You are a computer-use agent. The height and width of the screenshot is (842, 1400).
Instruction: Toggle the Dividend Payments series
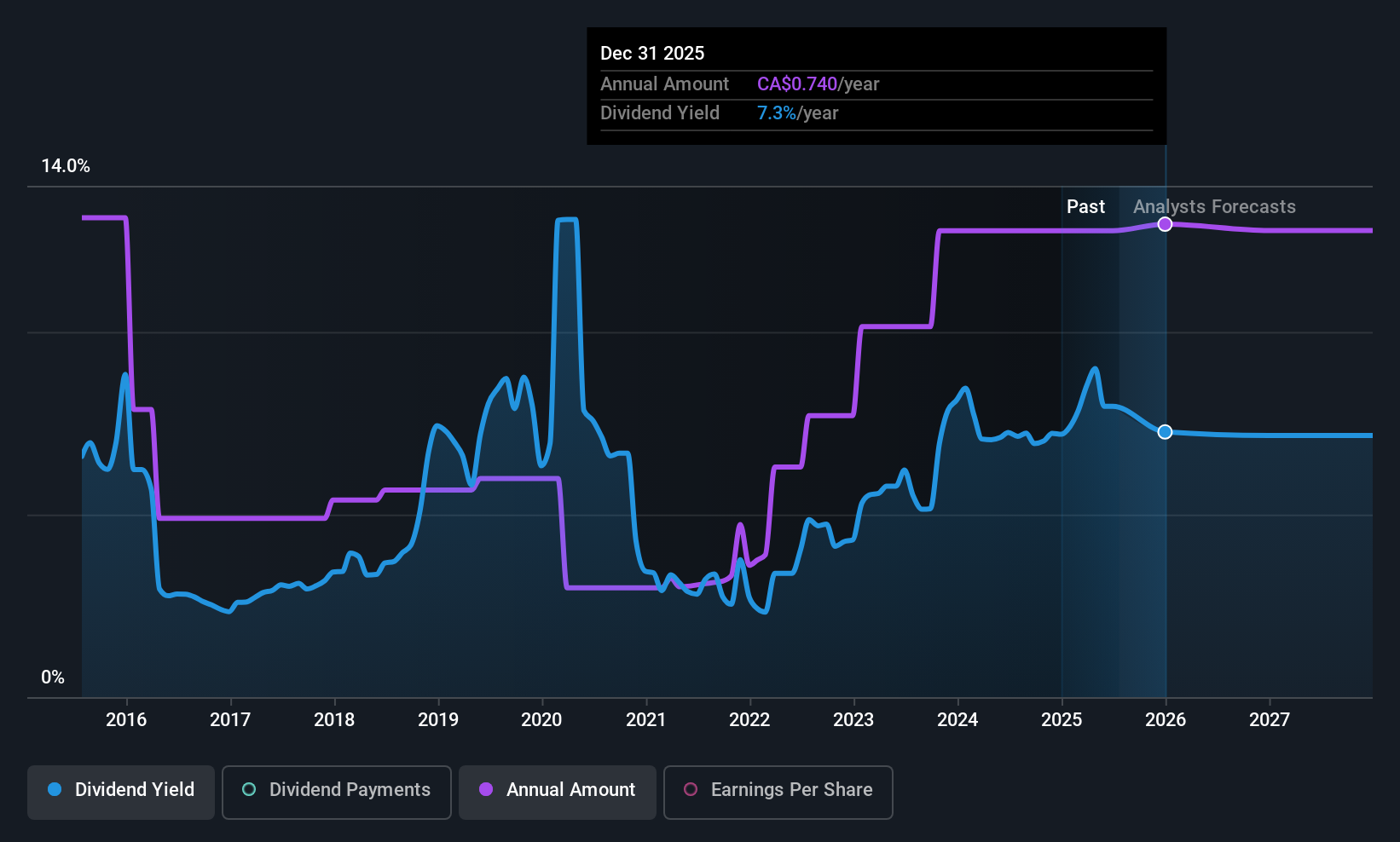tap(336, 793)
